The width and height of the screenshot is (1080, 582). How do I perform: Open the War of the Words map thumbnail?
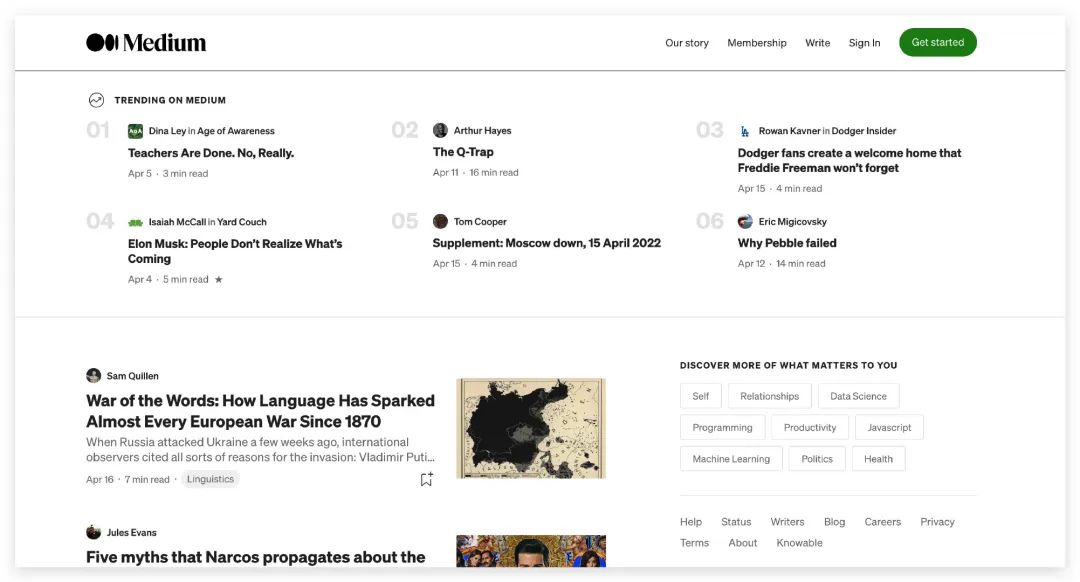[531, 428]
